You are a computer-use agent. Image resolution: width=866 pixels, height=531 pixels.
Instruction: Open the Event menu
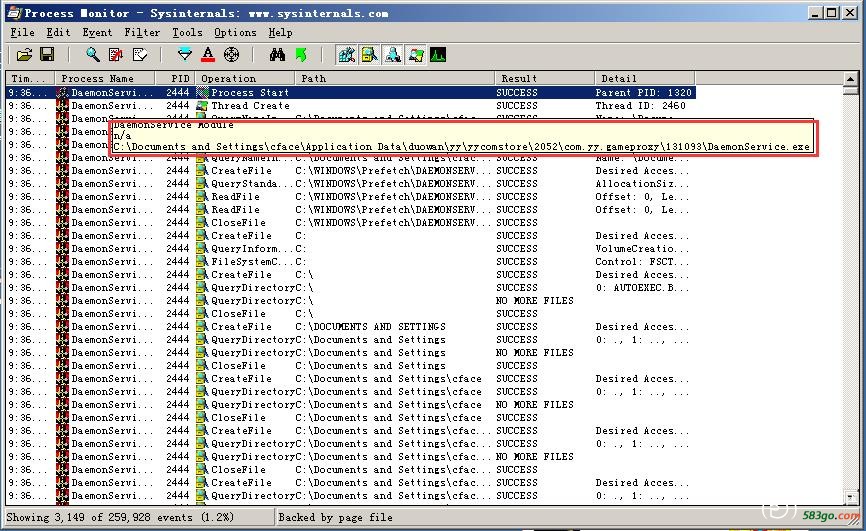pyautogui.click(x=97, y=33)
